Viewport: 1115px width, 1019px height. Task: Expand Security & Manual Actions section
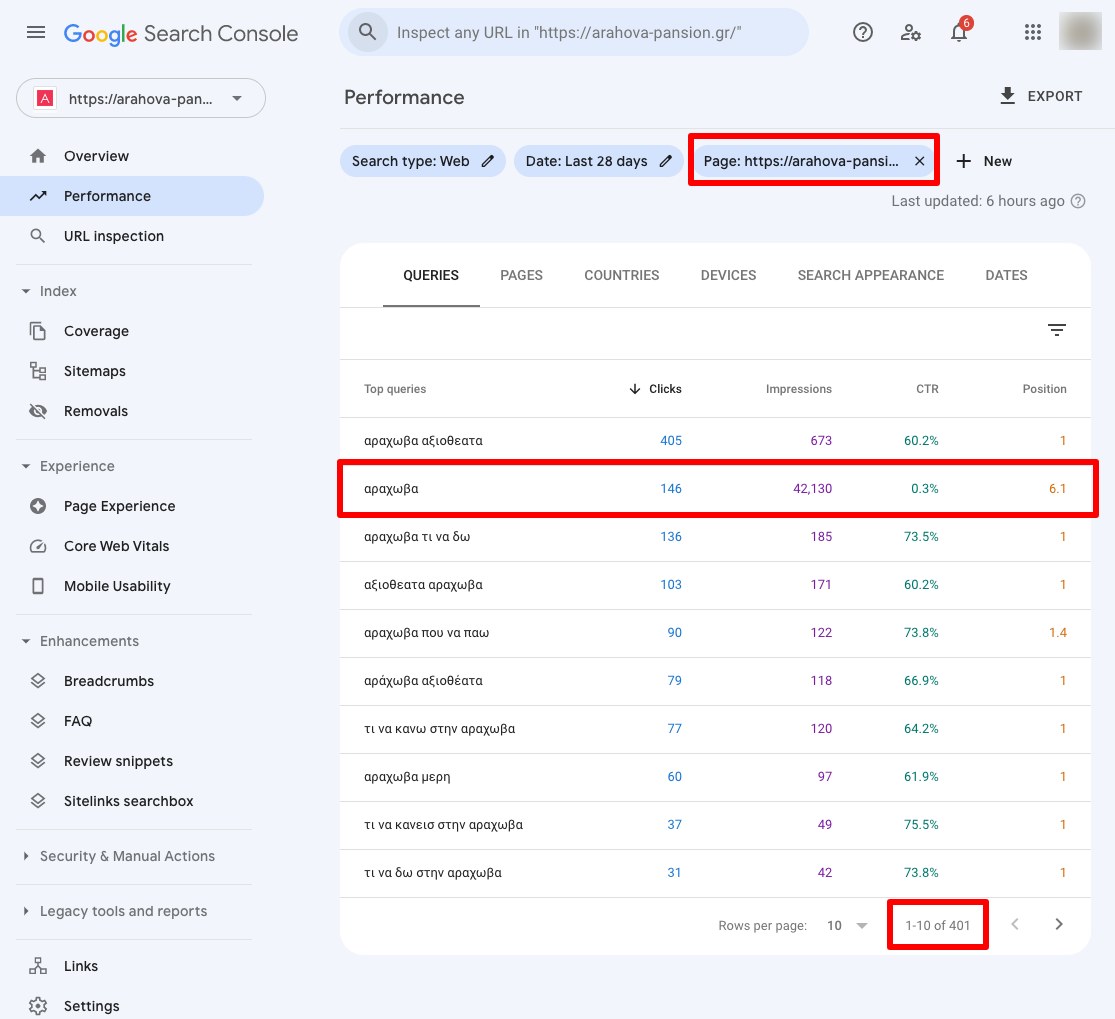click(26, 856)
